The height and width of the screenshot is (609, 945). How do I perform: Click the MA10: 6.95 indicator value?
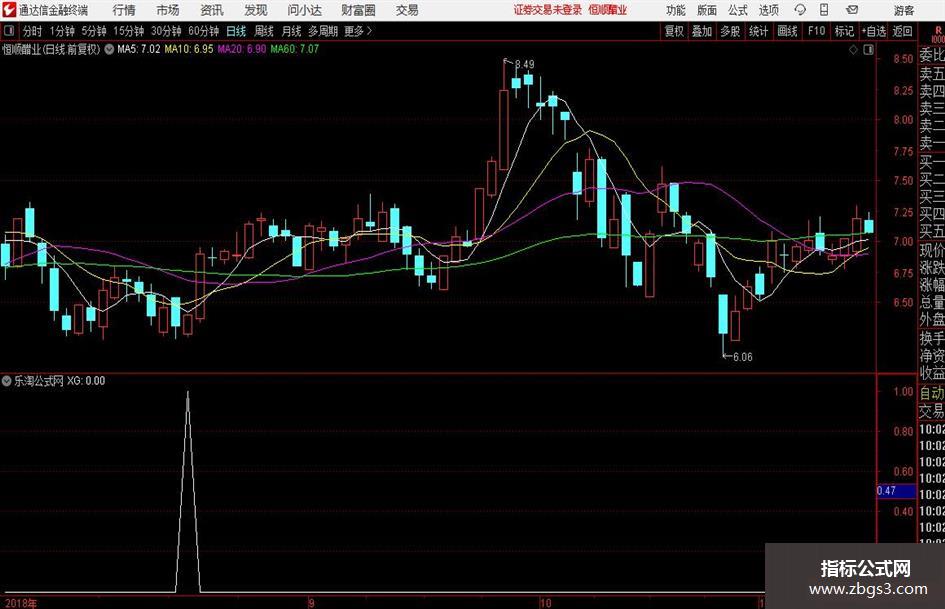189,49
